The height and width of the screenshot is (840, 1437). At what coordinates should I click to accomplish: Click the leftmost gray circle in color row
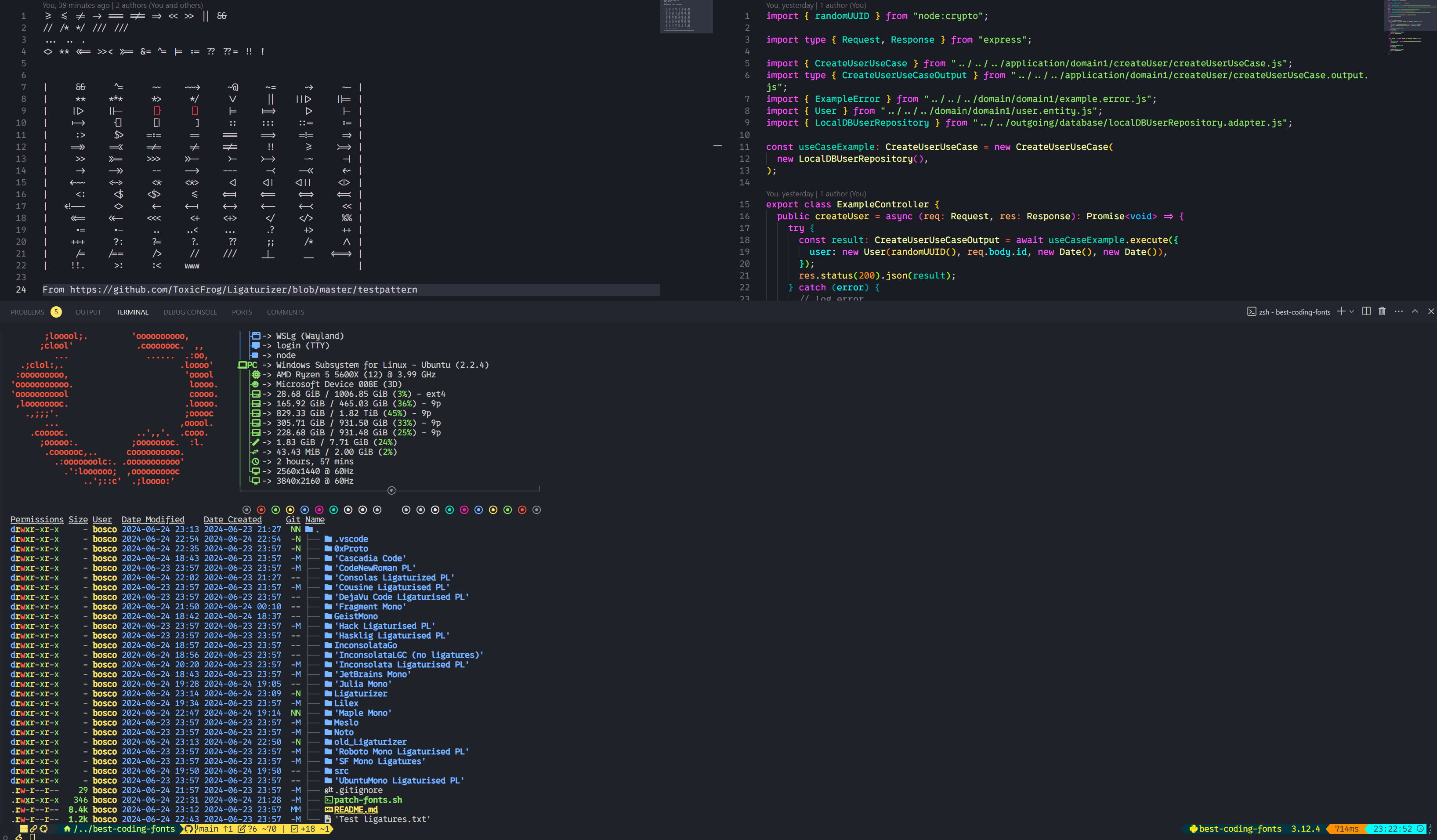point(246,510)
